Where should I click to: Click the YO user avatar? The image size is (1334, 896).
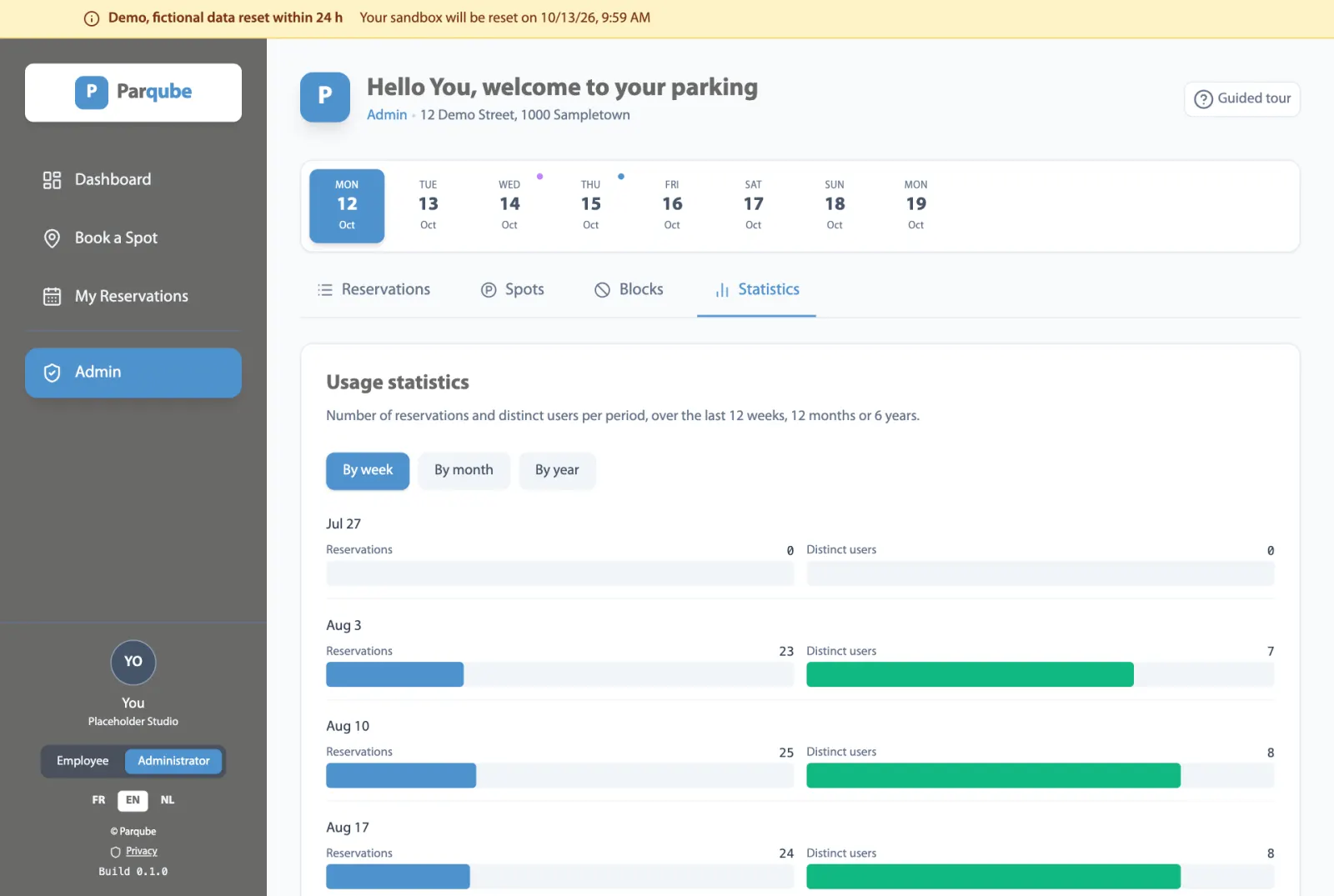(133, 662)
